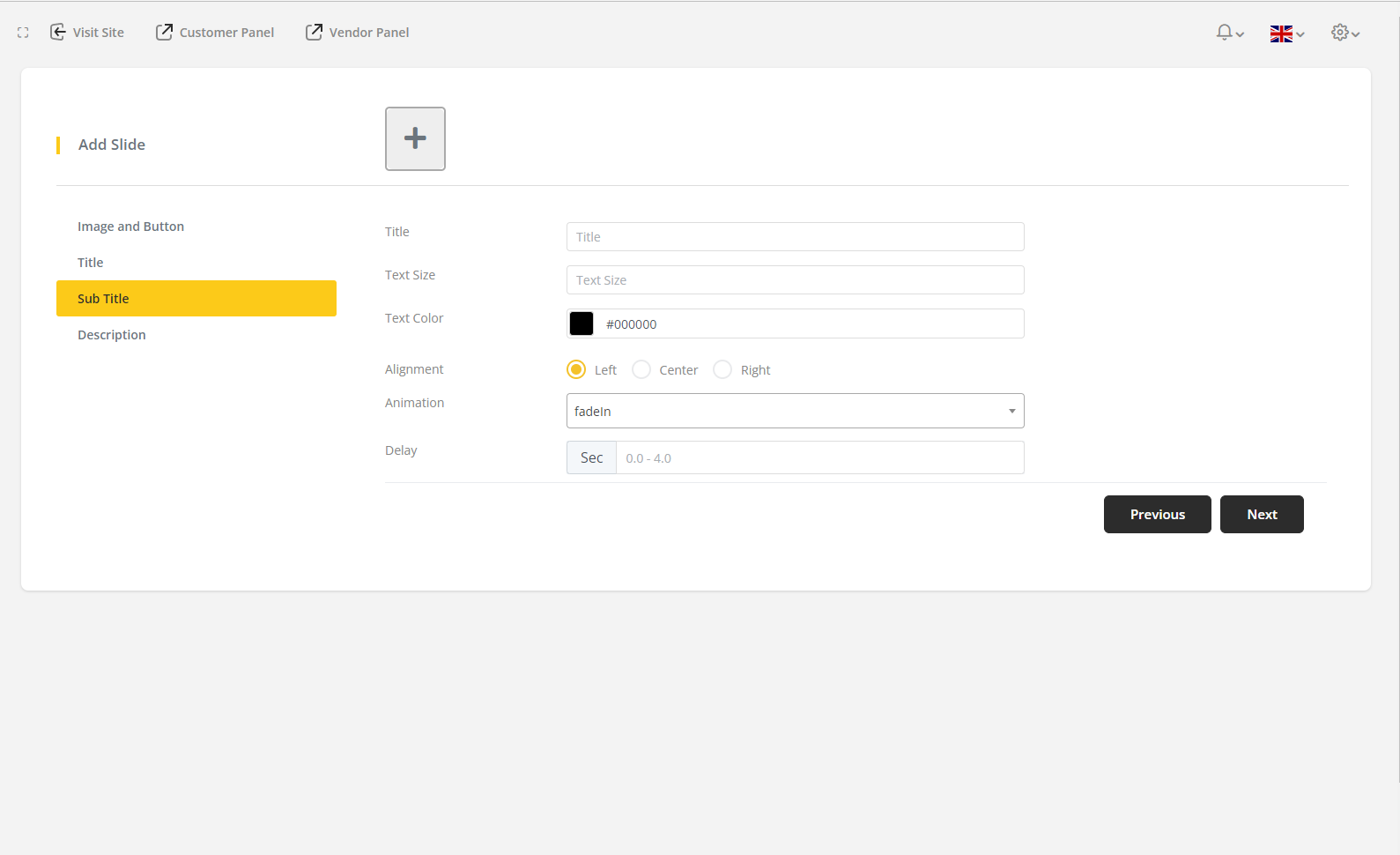Open Vendor Panel external link icon

314,33
